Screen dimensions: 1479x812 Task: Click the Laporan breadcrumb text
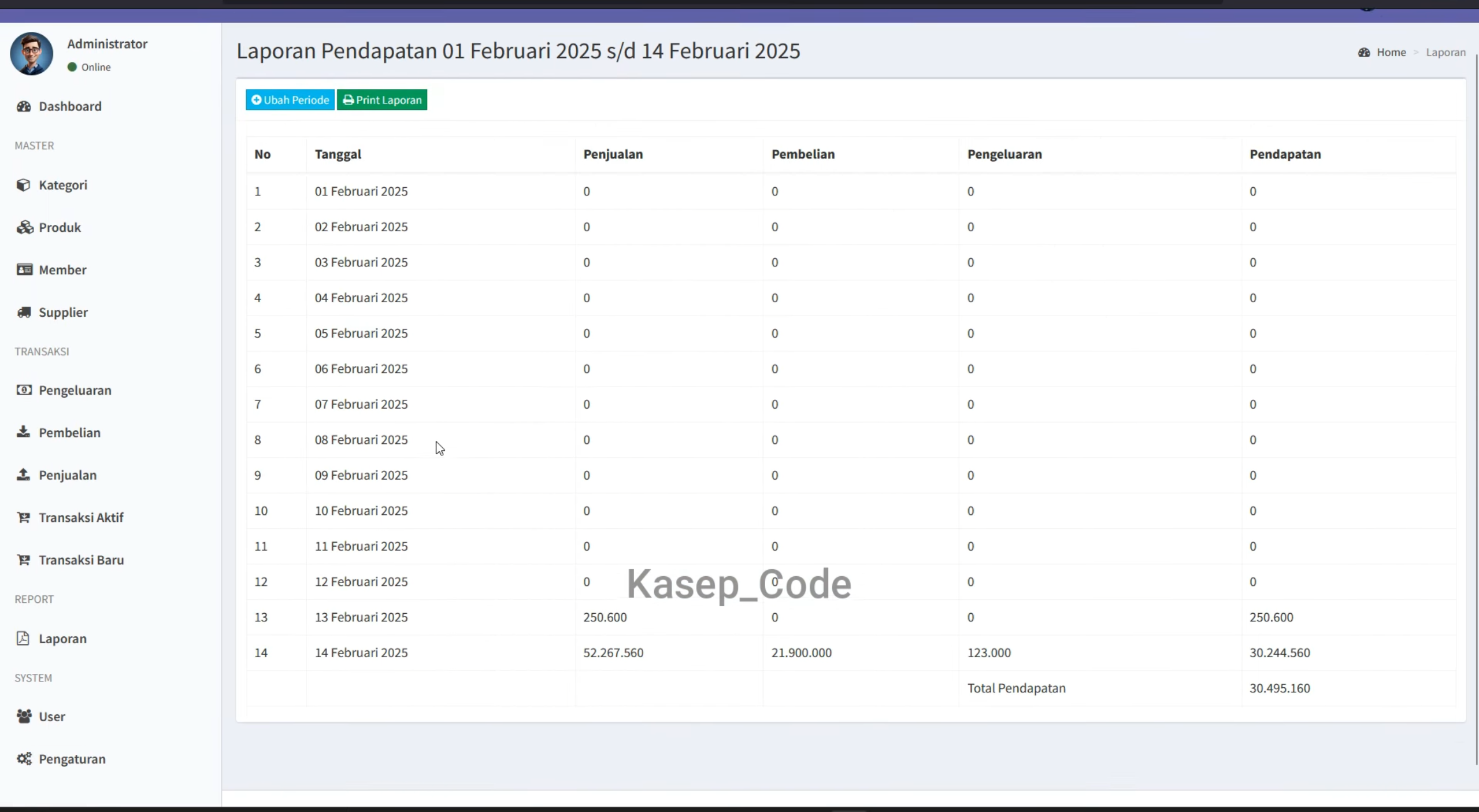[1445, 53]
